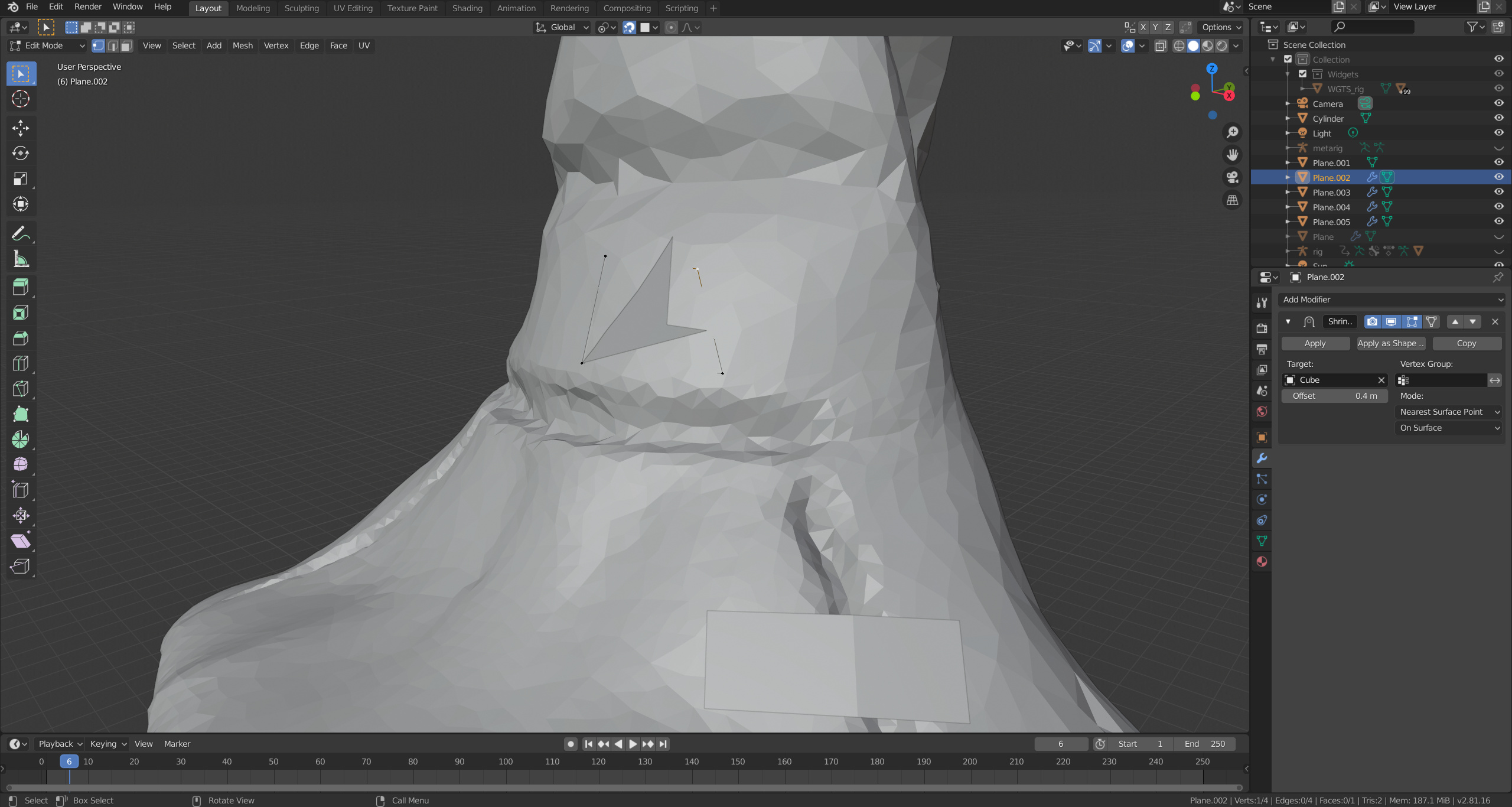Screen dimensions: 1512x807
Task: Select the Measure tool
Action: click(21, 259)
